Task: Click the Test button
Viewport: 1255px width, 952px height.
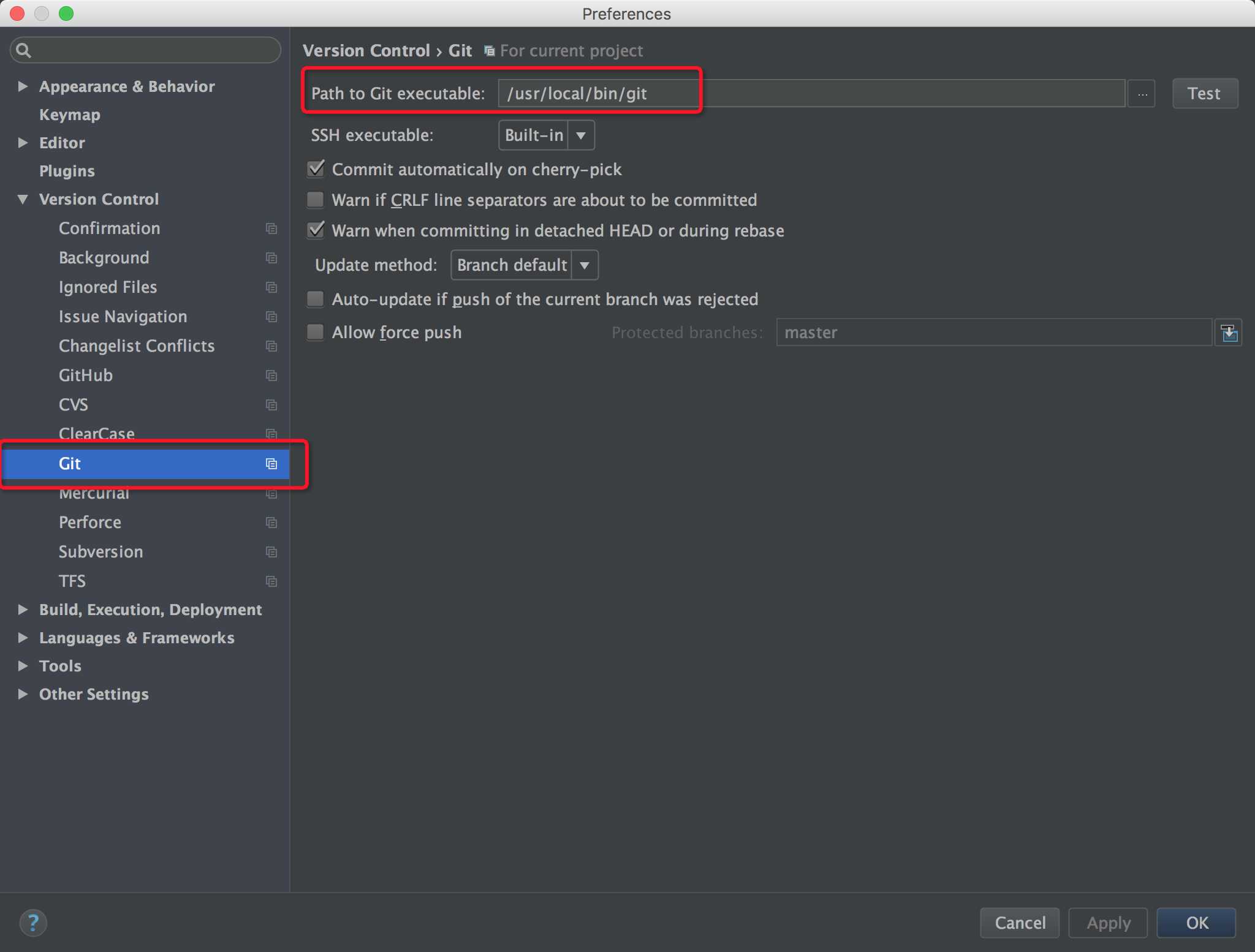Action: [x=1204, y=93]
